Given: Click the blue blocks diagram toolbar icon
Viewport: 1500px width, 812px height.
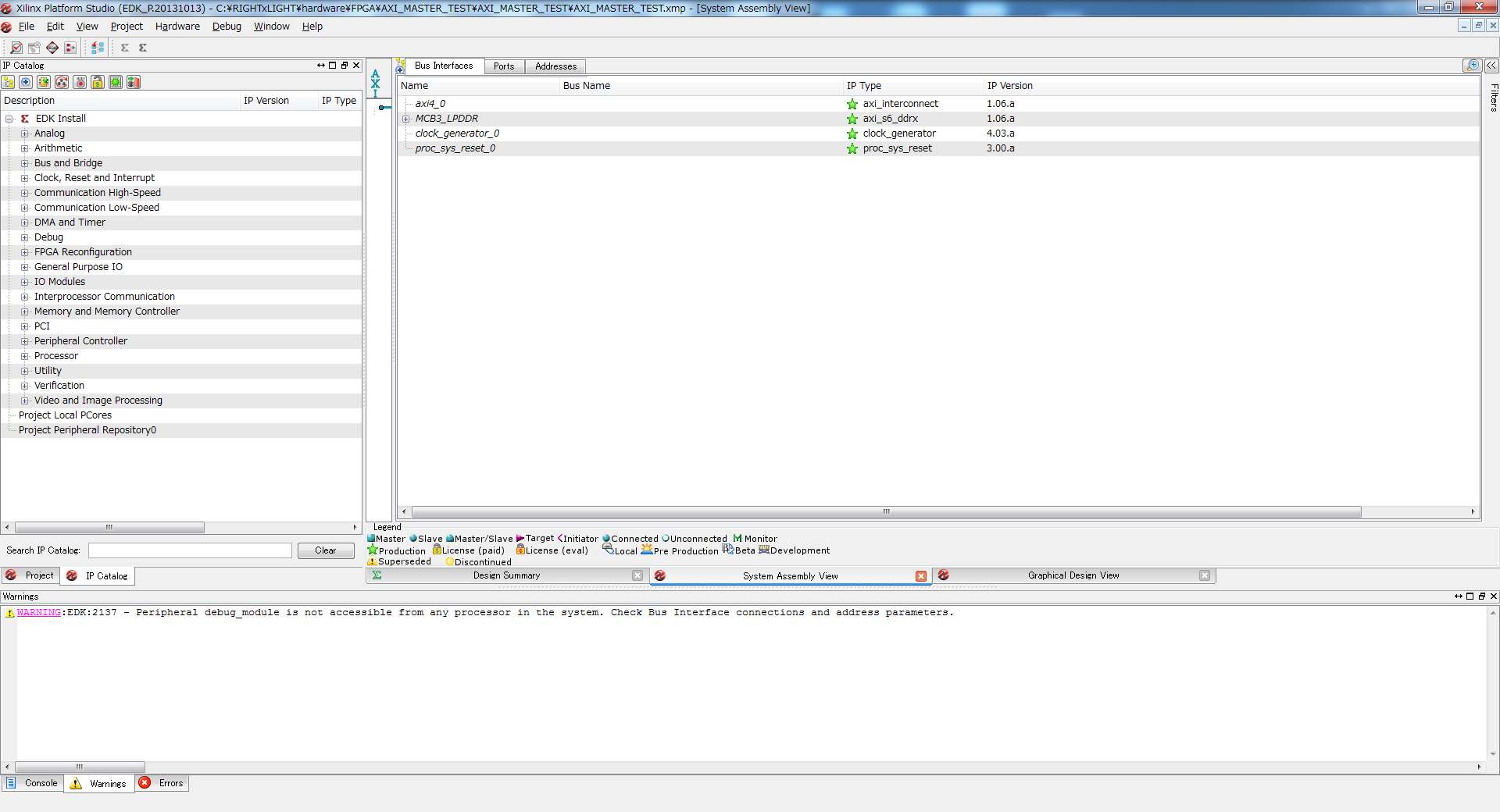Looking at the screenshot, I should [98, 48].
